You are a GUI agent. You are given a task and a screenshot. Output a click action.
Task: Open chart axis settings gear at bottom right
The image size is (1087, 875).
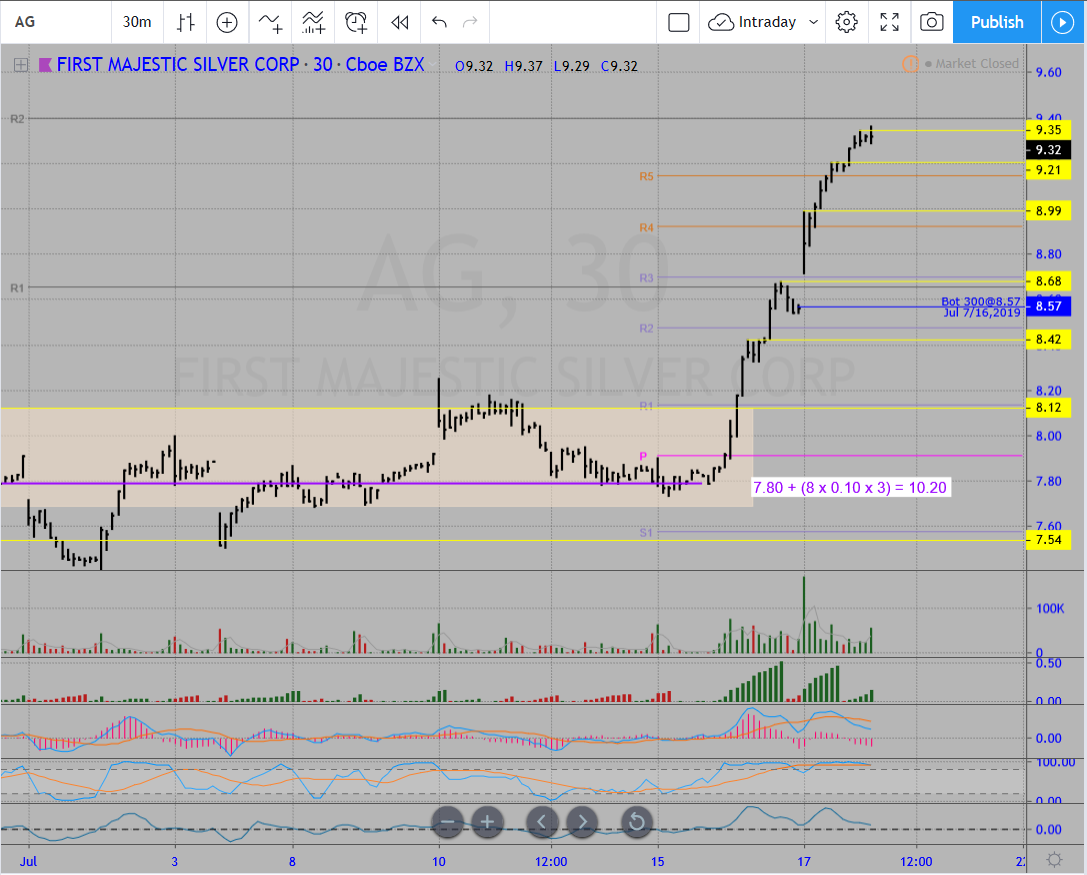1053,860
